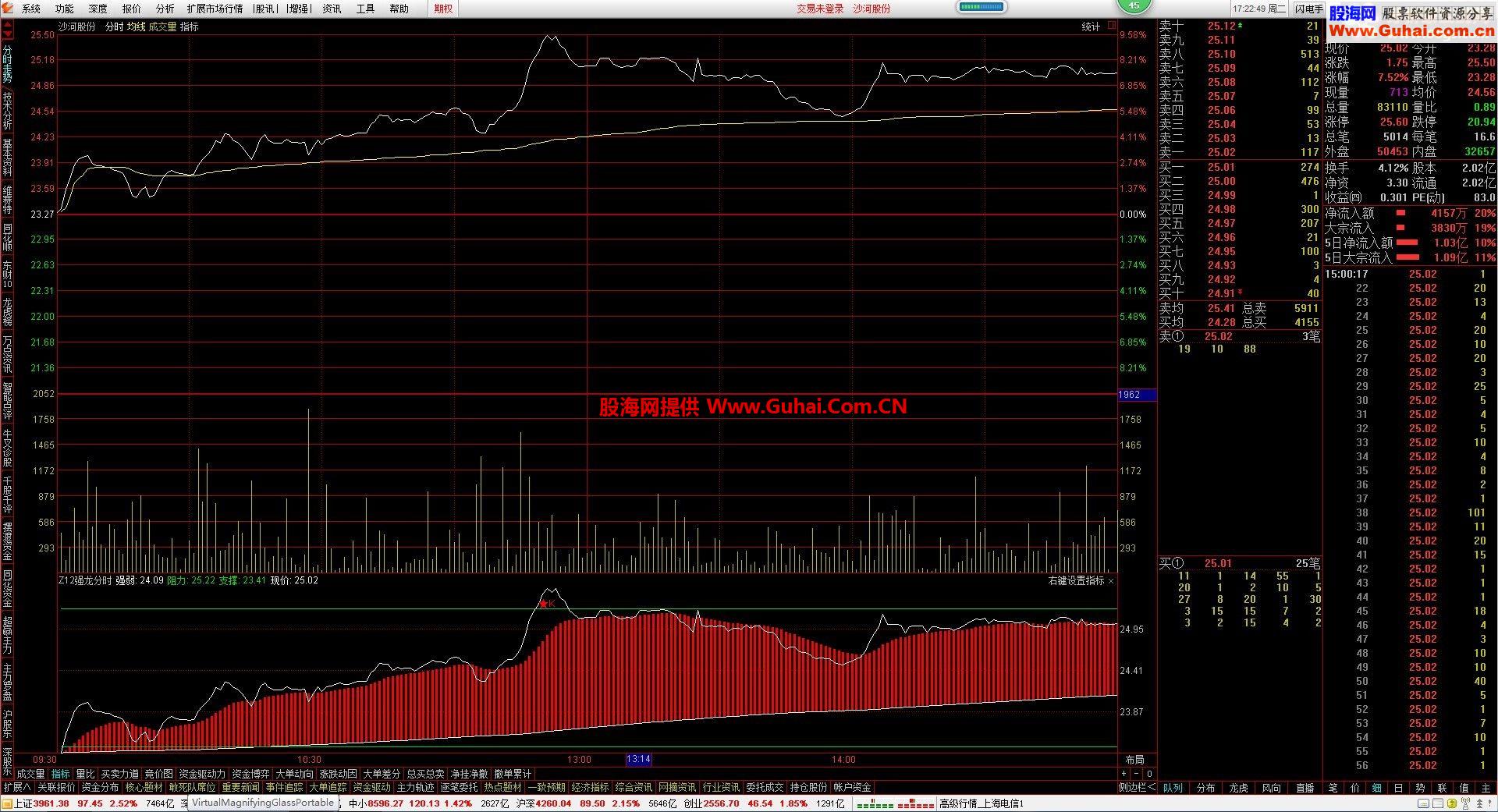Expand sell orders via 卖十 up arrow
Screen dimensions: 1498x812
pos(1240,25)
